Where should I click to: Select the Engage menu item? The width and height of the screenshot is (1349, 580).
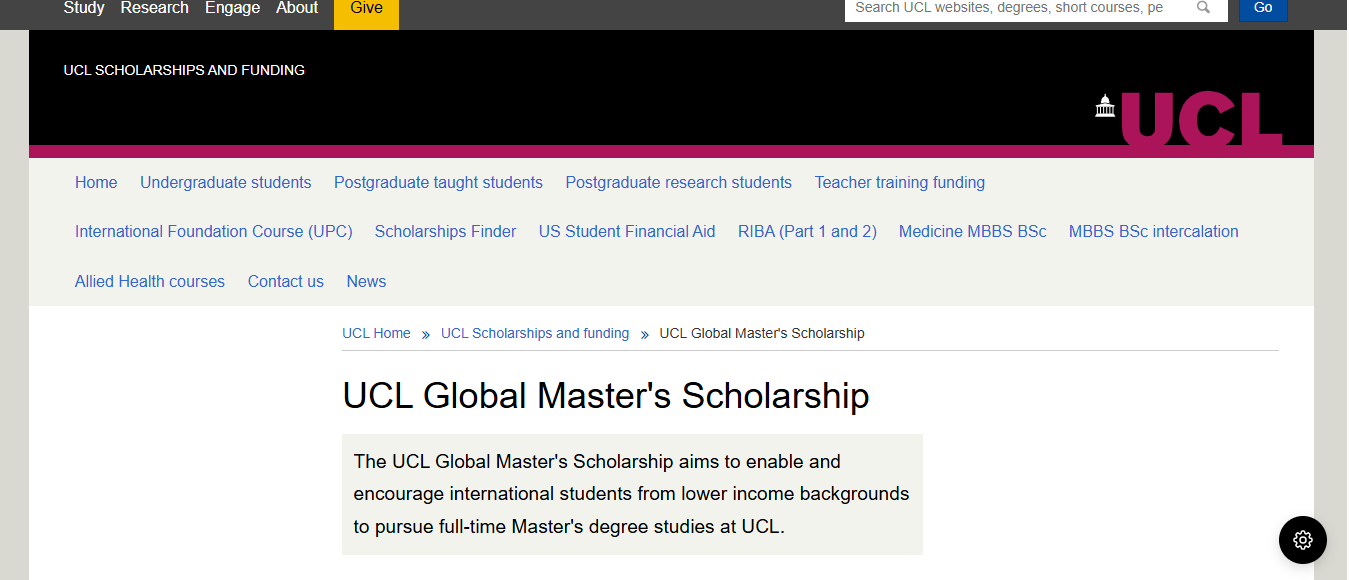pyautogui.click(x=232, y=8)
